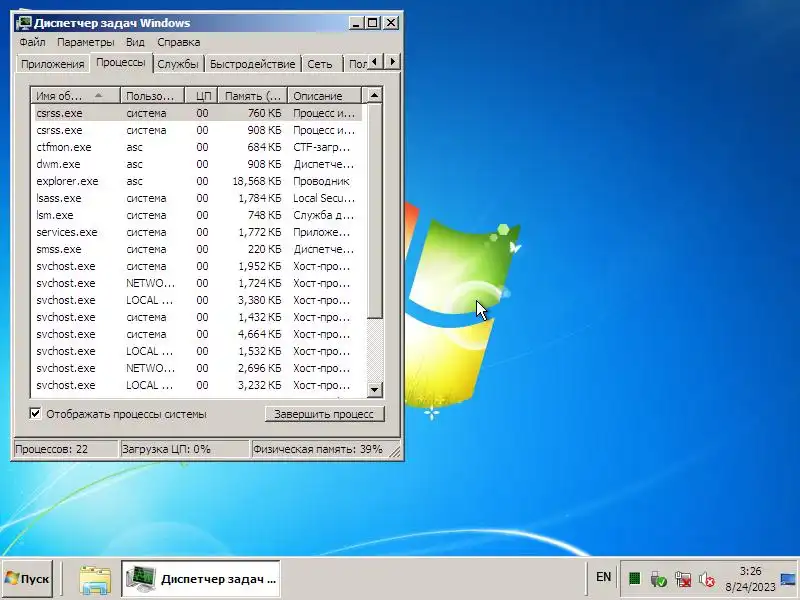
Task: Select the dwm.exe process row
Action: (x=198, y=164)
